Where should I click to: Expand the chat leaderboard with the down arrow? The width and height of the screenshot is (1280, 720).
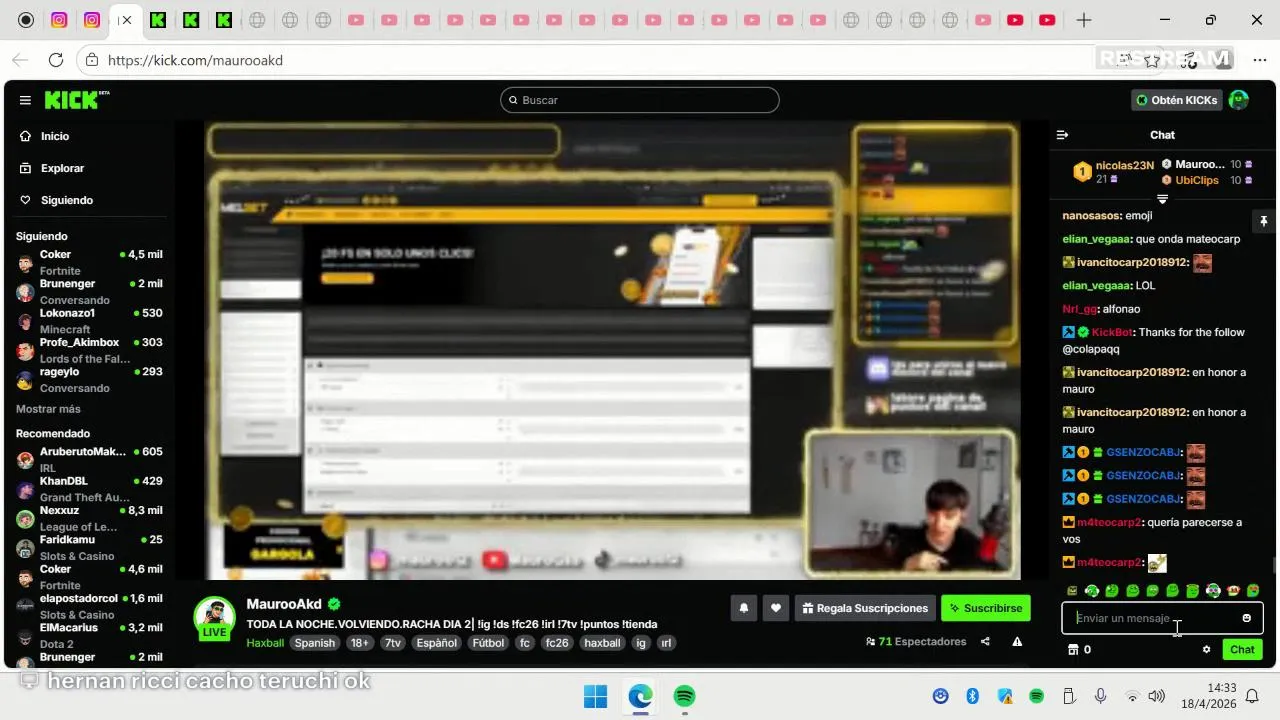pos(1162,199)
